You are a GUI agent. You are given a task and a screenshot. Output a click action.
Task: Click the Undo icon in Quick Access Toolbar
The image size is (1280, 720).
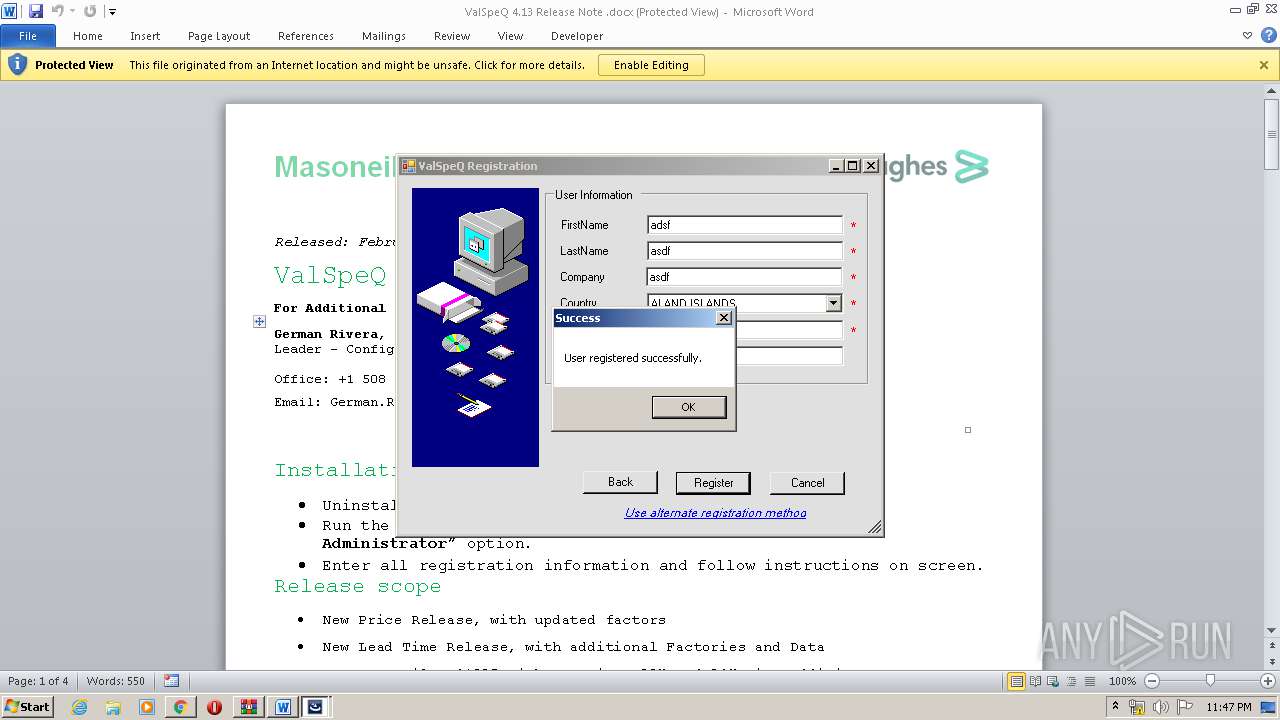pos(57,11)
